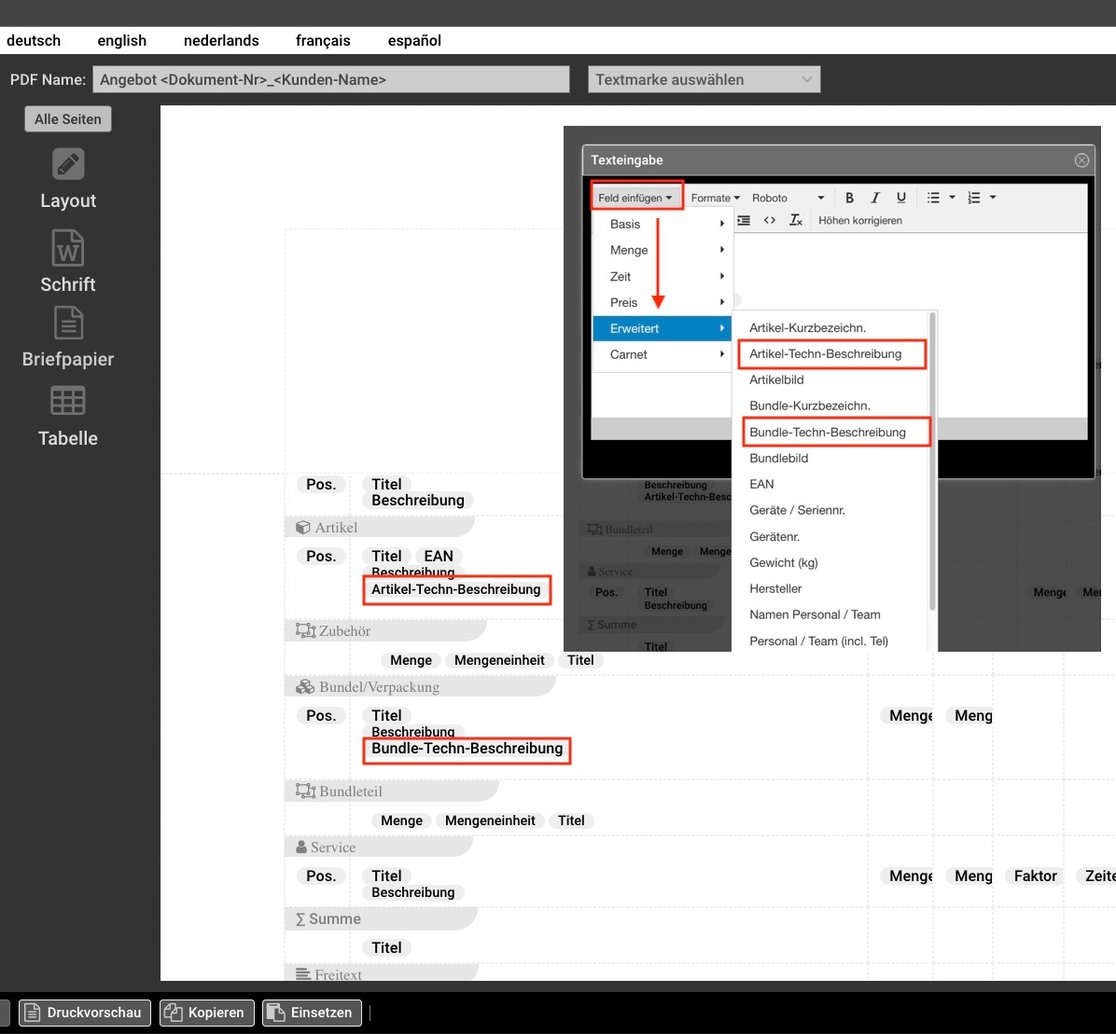The height and width of the screenshot is (1034, 1116).
Task: Click the PDF Name input field
Action: [x=331, y=80]
